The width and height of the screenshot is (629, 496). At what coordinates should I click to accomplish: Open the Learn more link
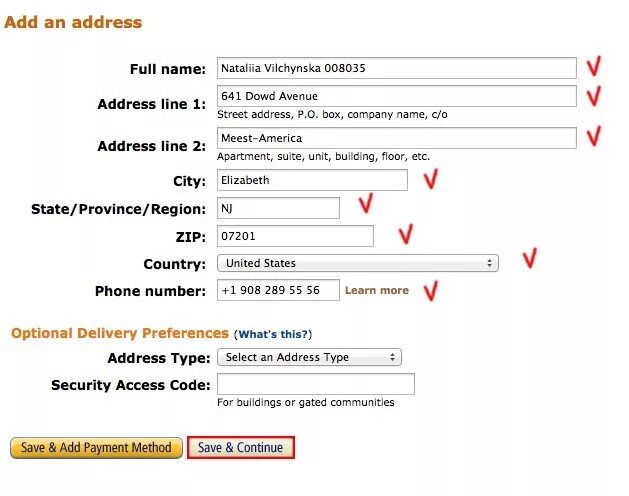pos(377,290)
